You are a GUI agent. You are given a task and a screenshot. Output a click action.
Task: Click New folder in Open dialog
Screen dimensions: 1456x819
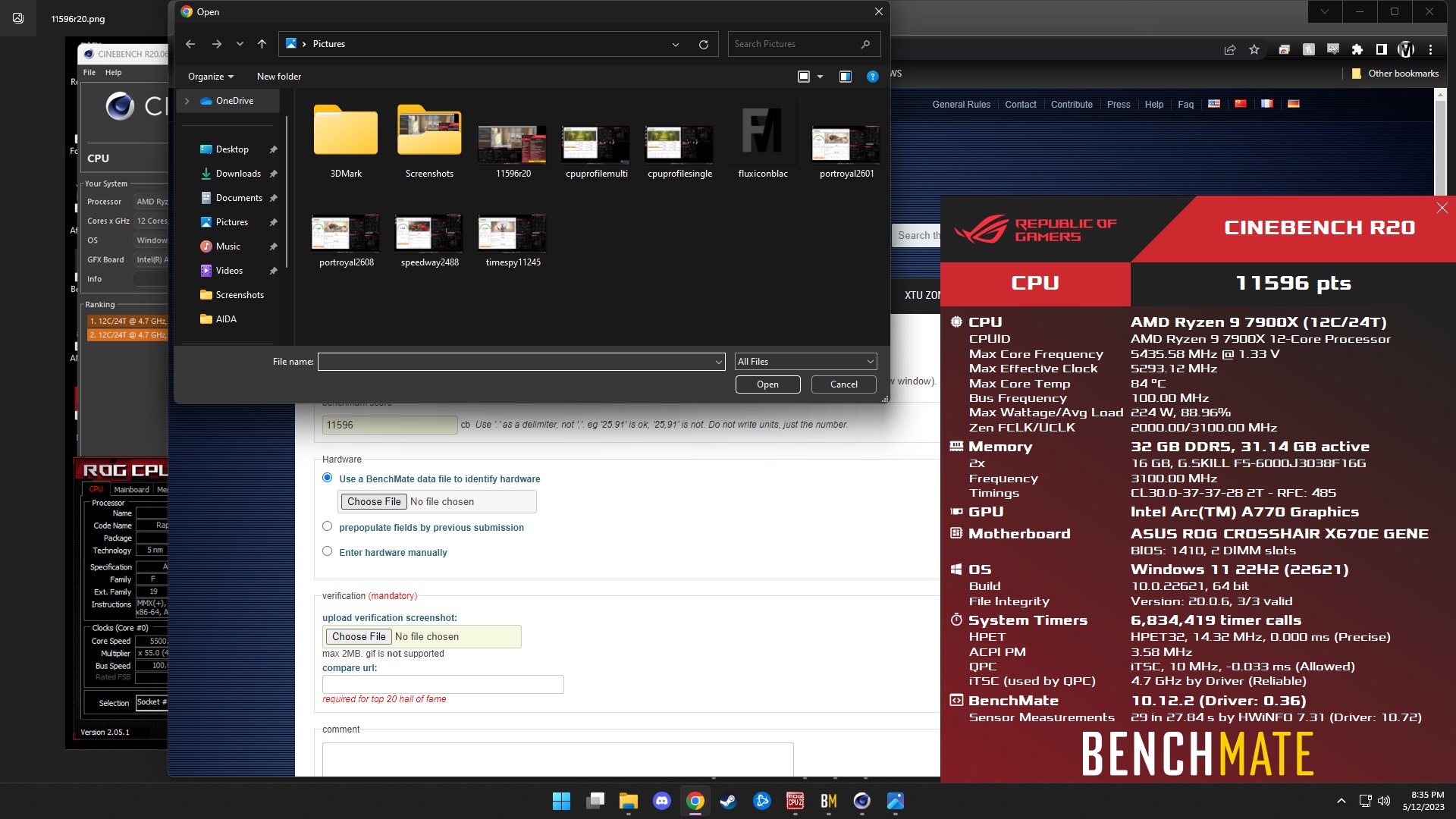point(279,77)
